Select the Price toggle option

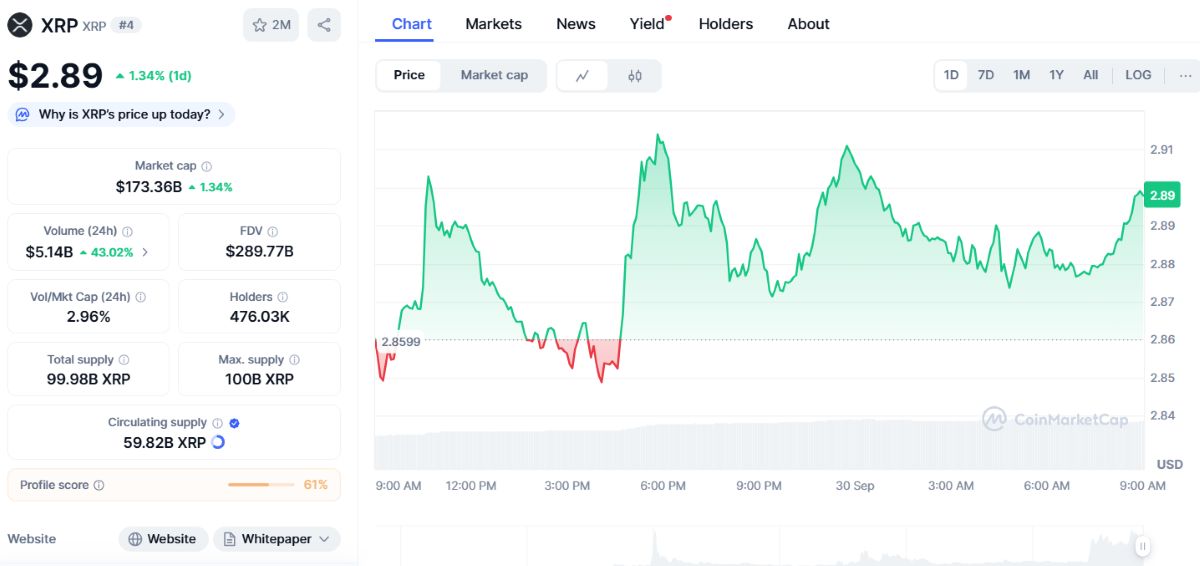point(409,75)
